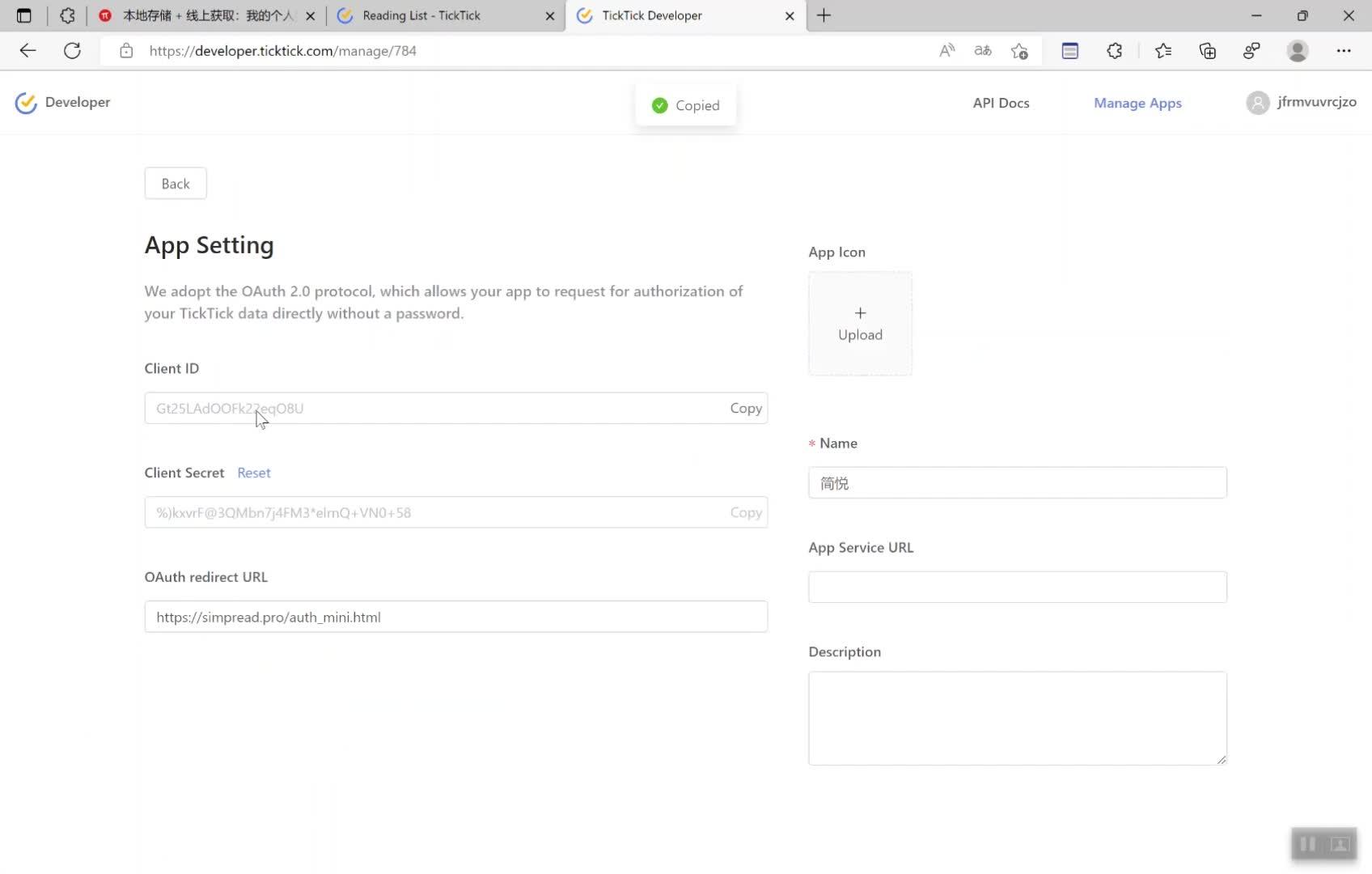
Task: Click the Back button
Action: pyautogui.click(x=176, y=184)
